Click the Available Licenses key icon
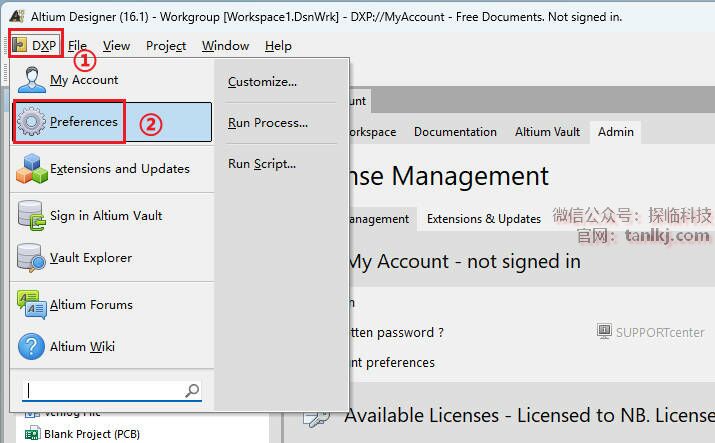The image size is (715, 443). point(316,417)
